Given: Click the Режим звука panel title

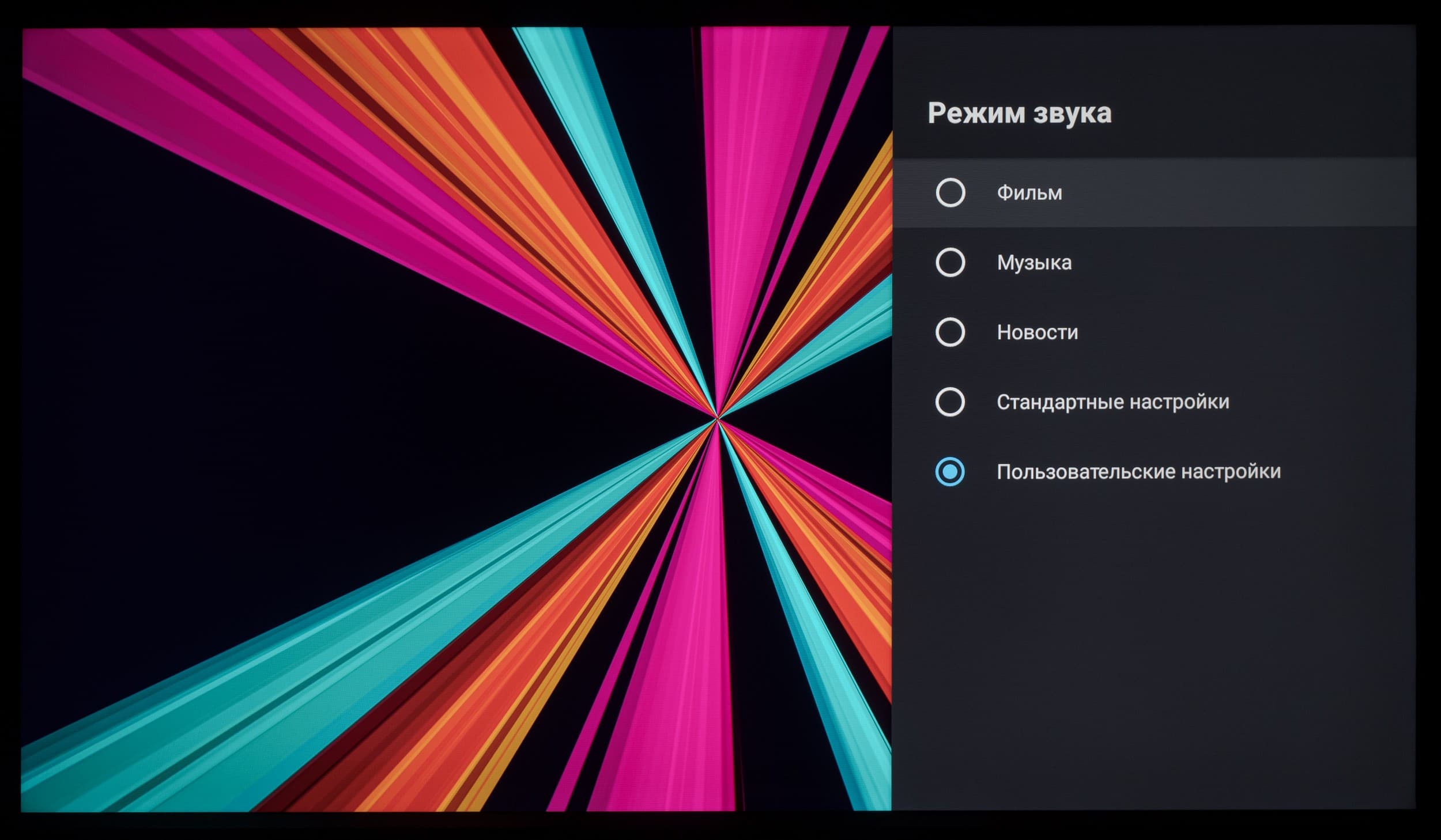Looking at the screenshot, I should tap(1019, 113).
